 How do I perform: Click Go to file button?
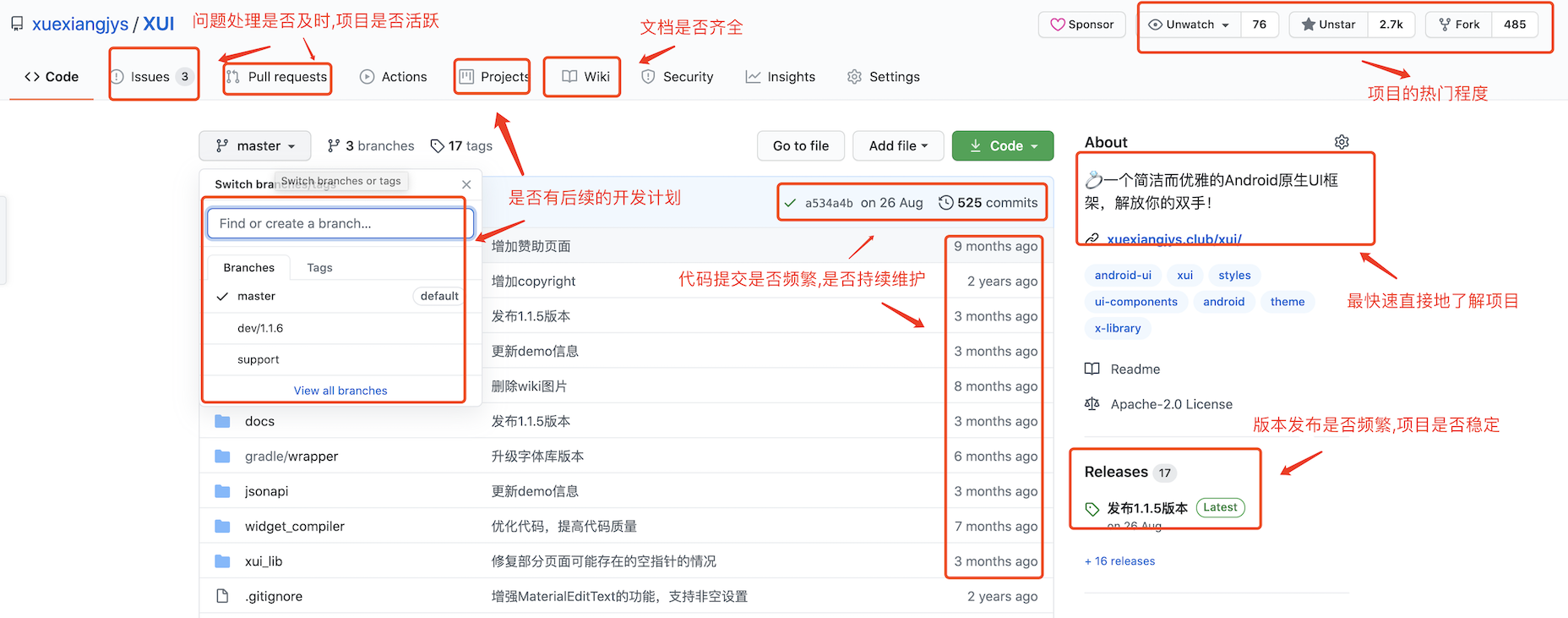801,146
